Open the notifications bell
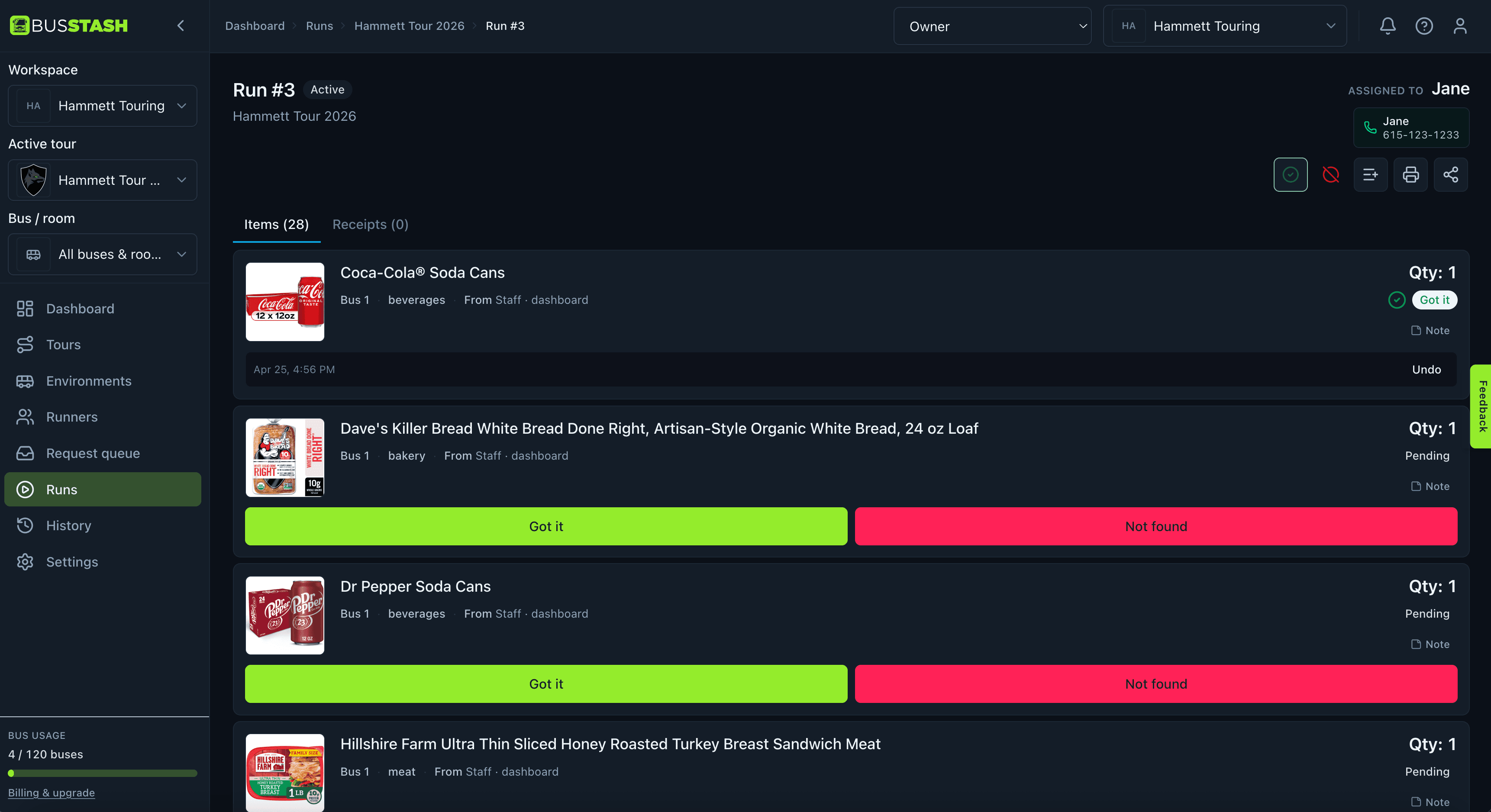 point(1388,26)
